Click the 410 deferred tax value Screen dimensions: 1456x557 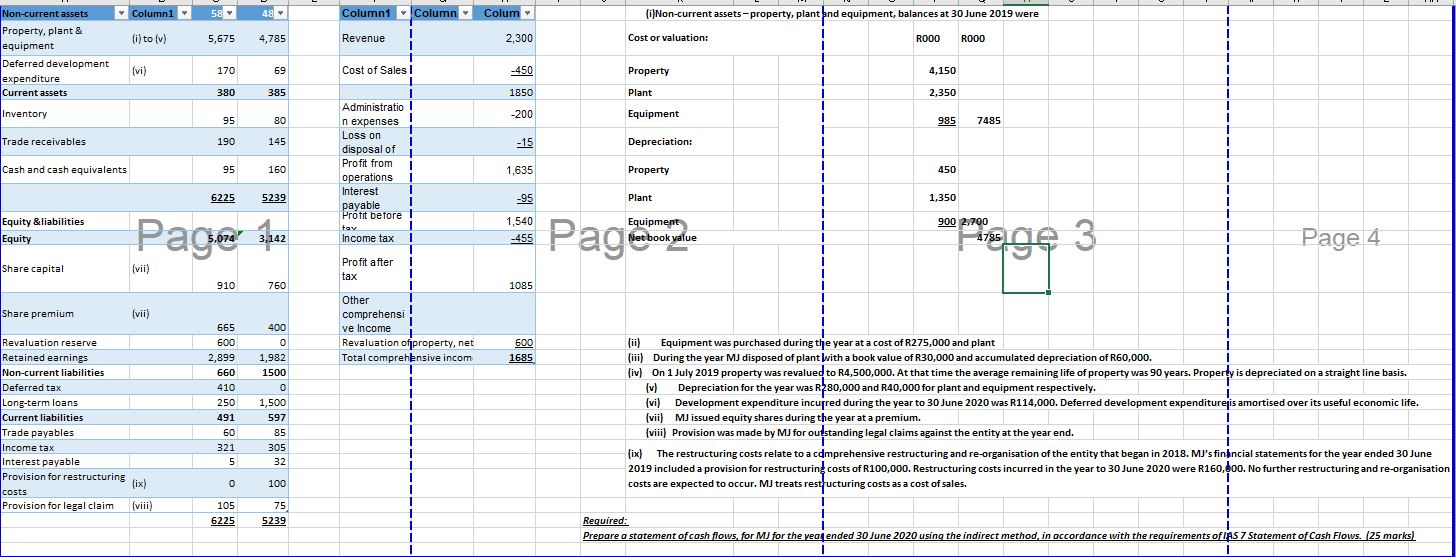pyautogui.click(x=213, y=387)
